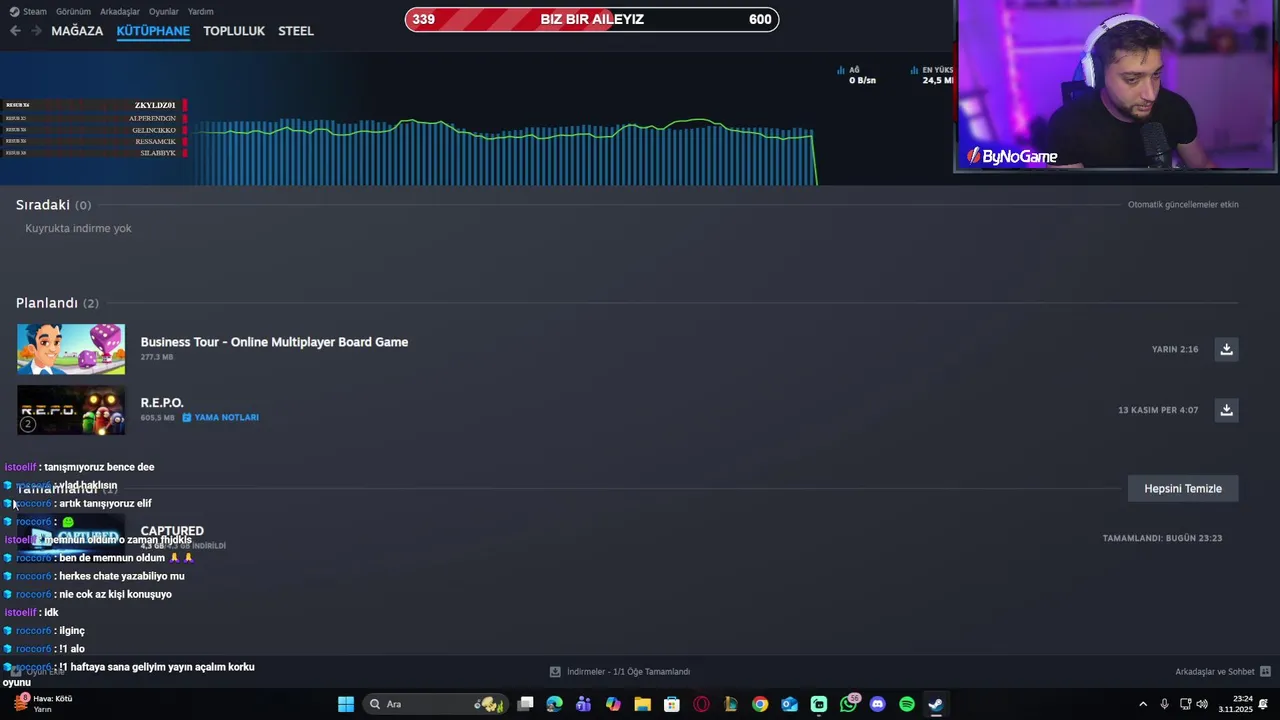This screenshot has height=720, width=1280.
Task: Go back with the left arrow
Action: point(15,31)
